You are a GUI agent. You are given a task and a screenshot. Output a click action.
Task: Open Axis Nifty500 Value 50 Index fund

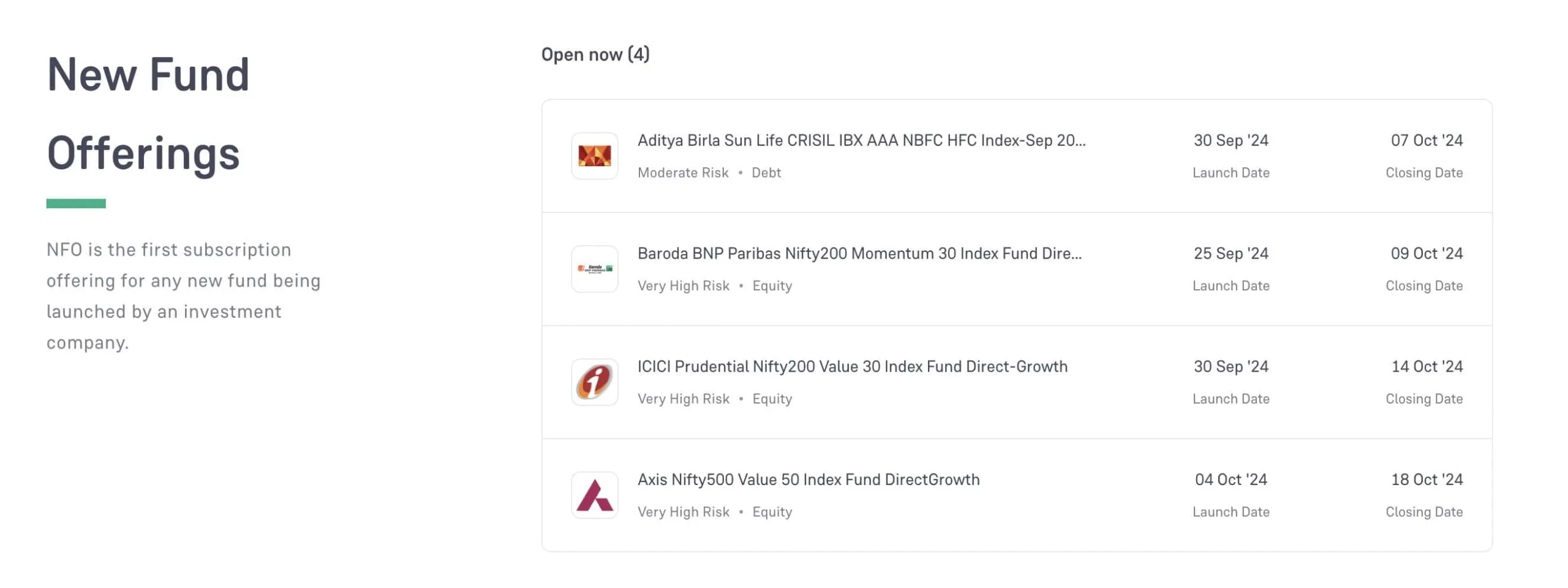[x=808, y=480]
